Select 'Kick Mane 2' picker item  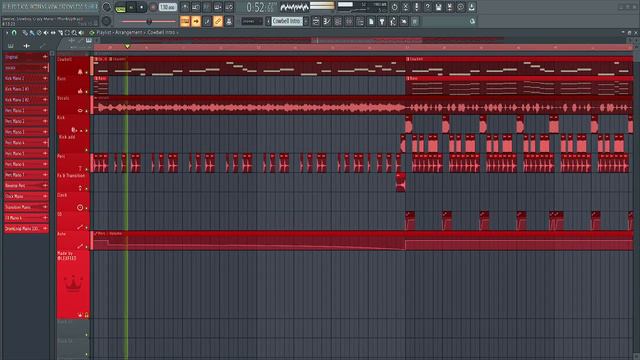click(x=26, y=78)
